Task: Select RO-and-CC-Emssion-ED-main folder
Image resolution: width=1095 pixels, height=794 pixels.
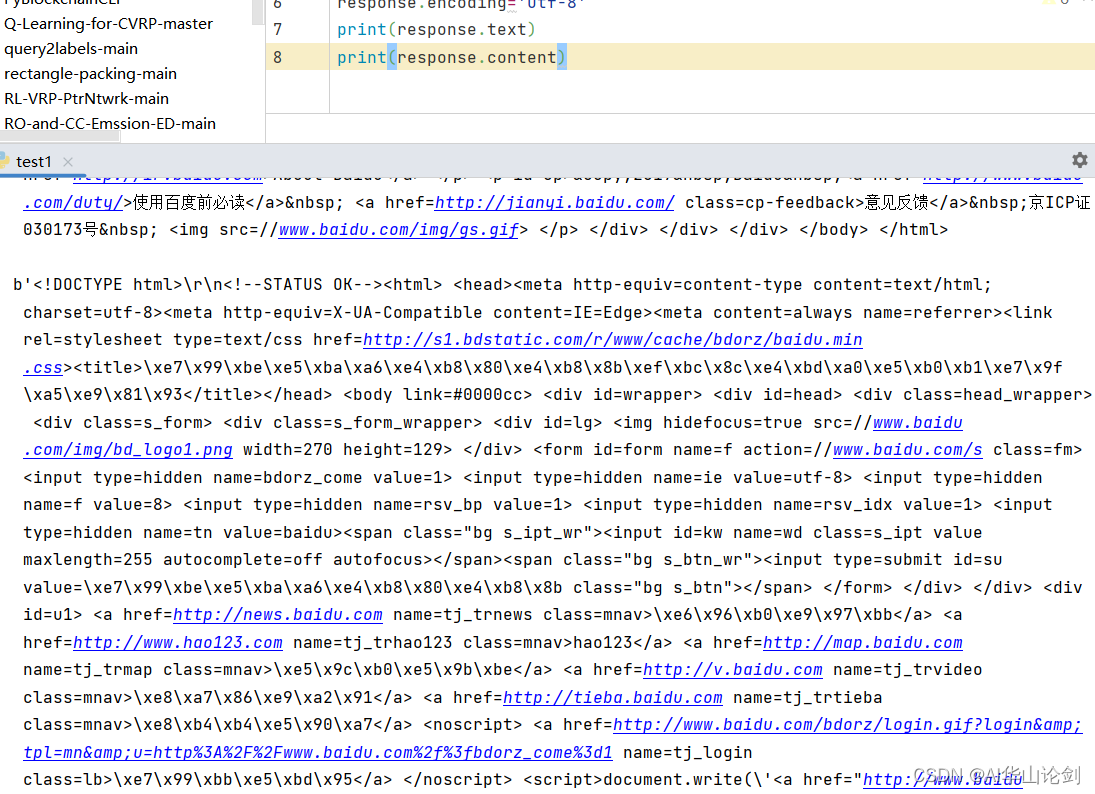Action: tap(110, 124)
